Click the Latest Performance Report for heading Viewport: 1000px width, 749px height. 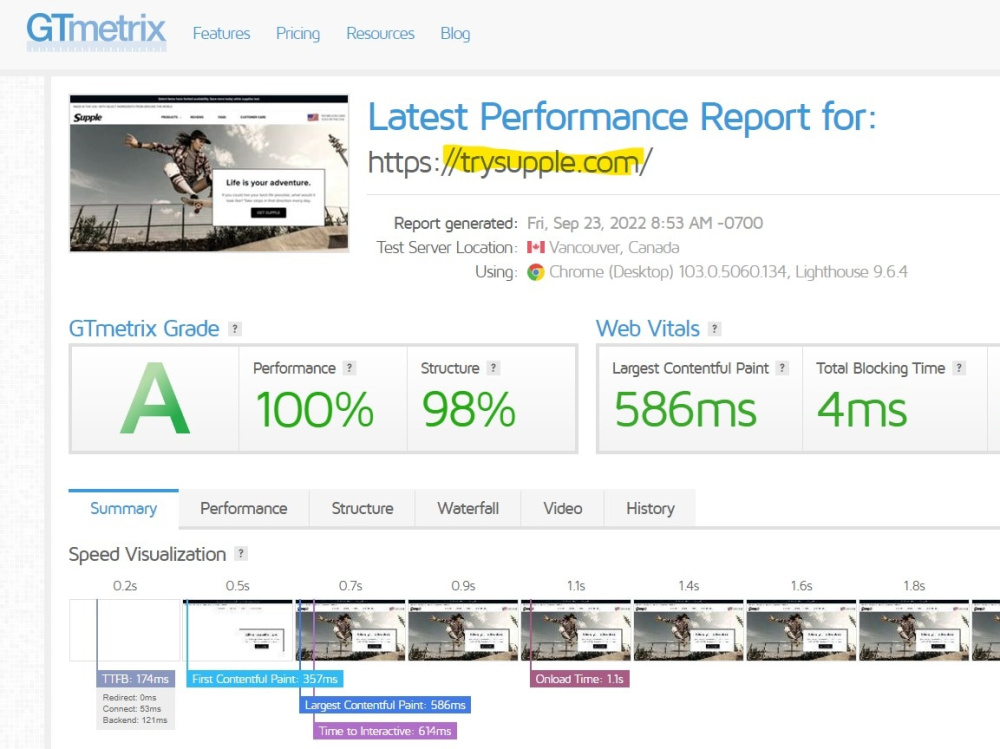(x=622, y=117)
